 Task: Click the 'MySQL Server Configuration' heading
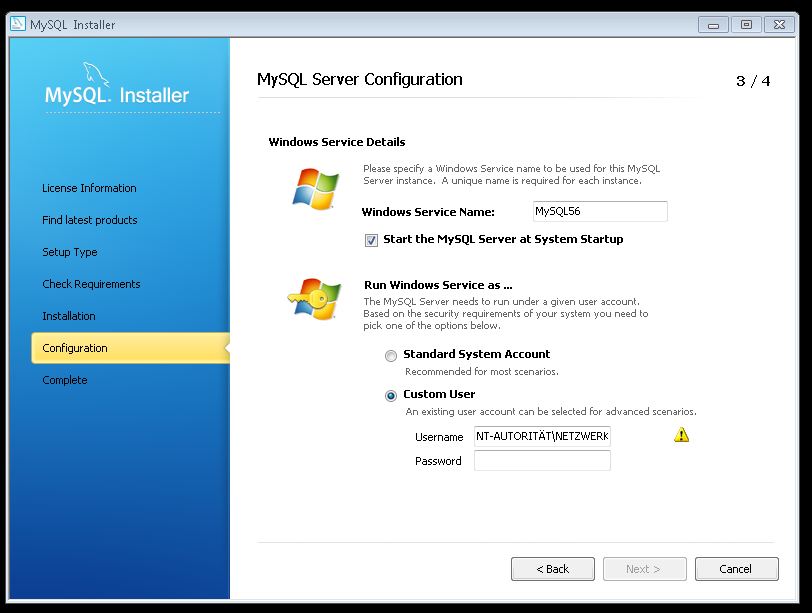tap(360, 79)
